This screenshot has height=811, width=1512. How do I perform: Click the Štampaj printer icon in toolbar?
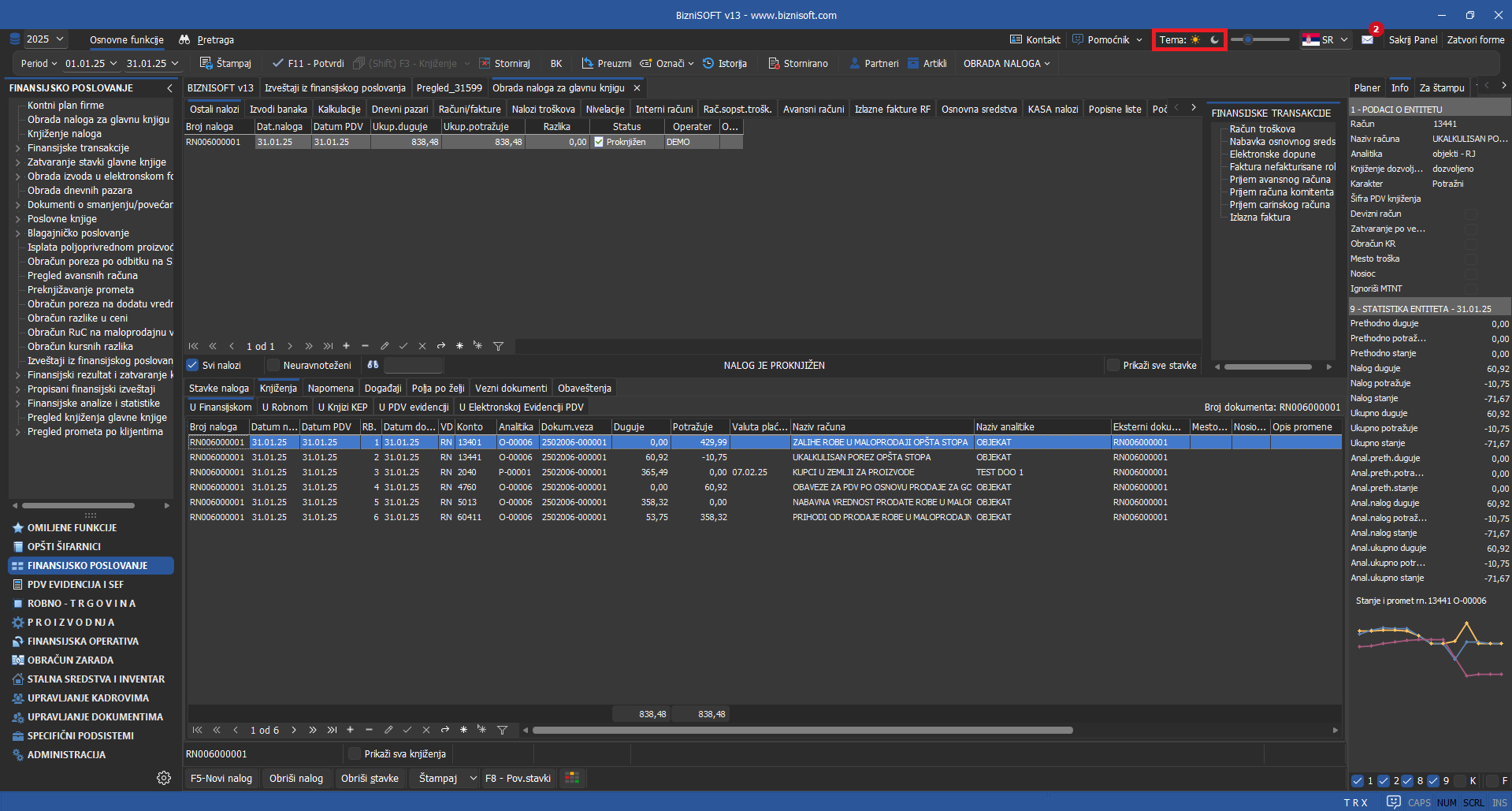pyautogui.click(x=206, y=63)
